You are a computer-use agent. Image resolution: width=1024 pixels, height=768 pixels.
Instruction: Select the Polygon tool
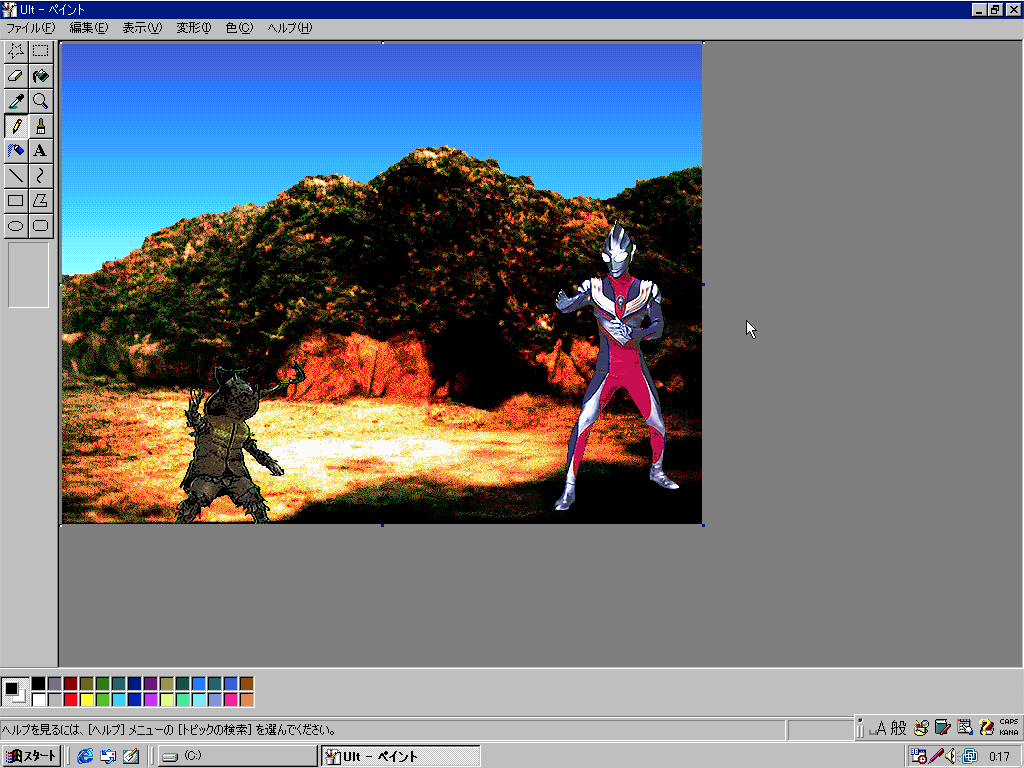tap(40, 200)
